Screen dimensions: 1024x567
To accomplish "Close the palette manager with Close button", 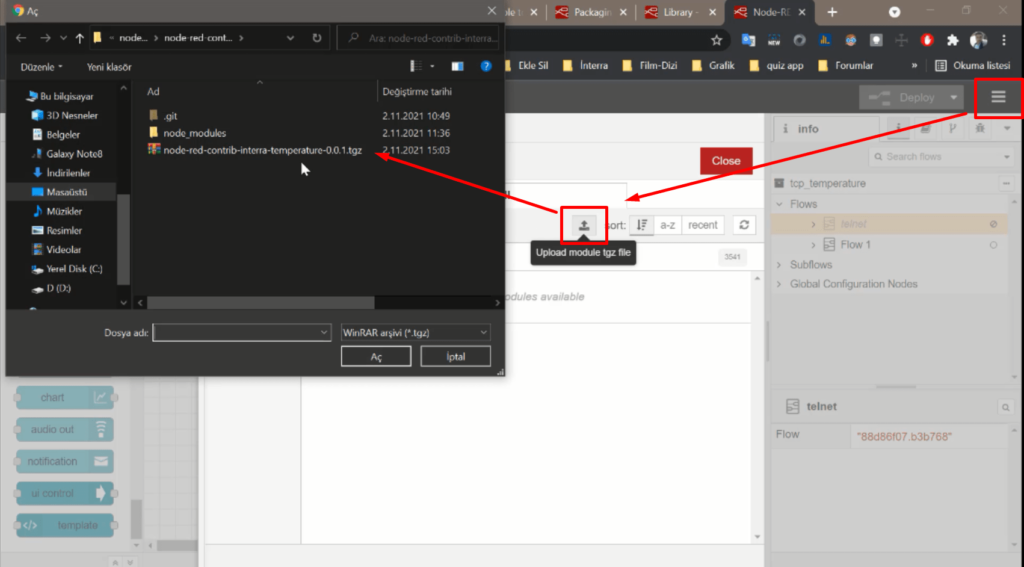I will point(726,161).
